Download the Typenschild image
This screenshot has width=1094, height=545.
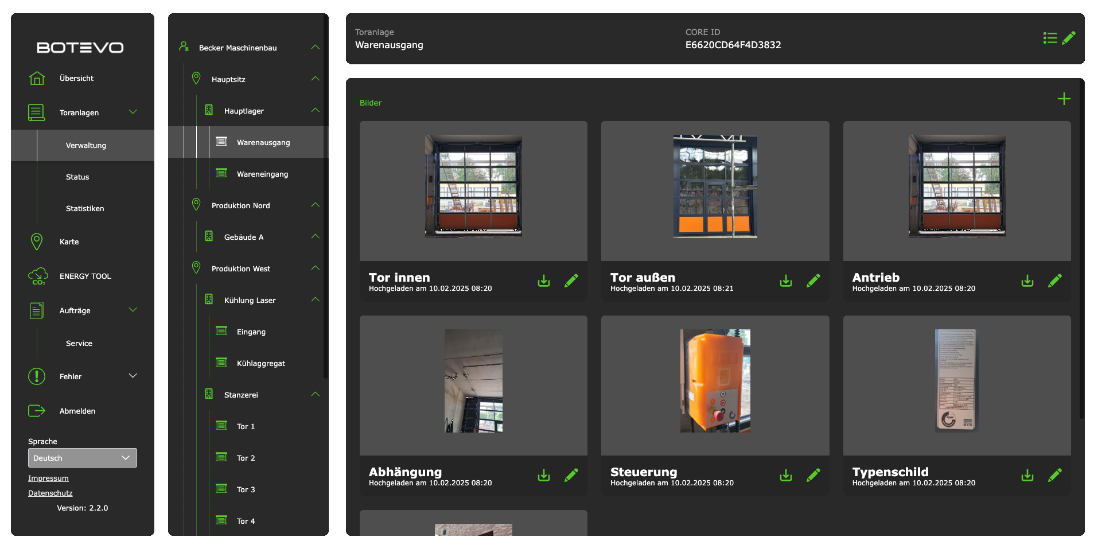point(1027,475)
